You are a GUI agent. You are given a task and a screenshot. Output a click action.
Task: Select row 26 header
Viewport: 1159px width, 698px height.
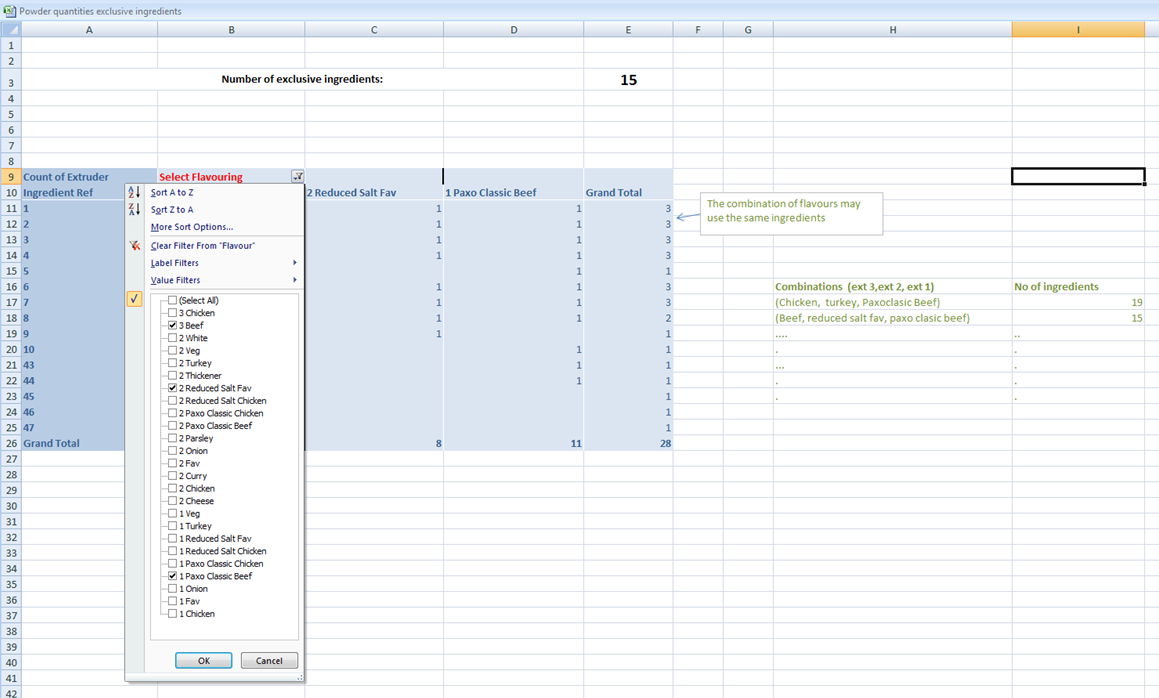click(11, 444)
